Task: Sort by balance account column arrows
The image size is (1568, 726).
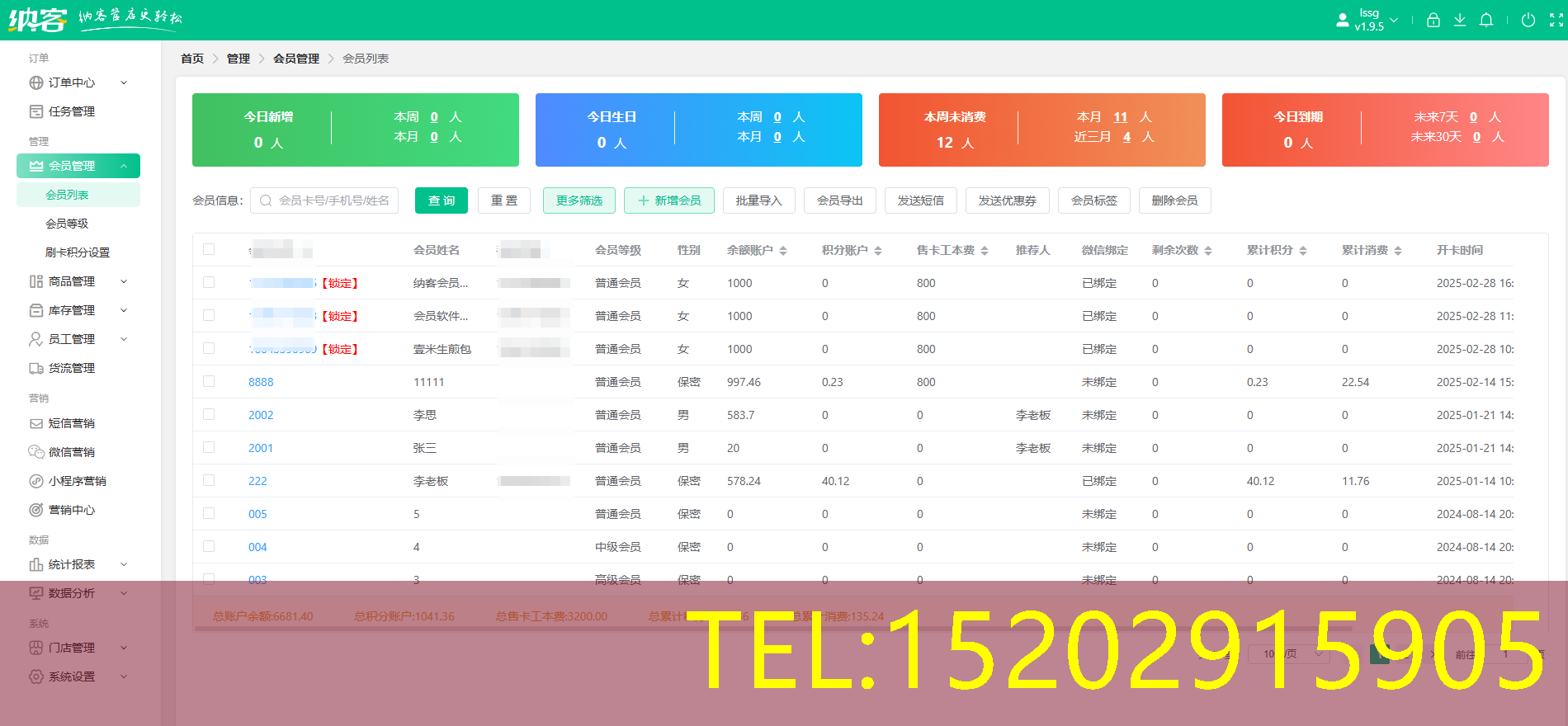Action: click(783, 251)
